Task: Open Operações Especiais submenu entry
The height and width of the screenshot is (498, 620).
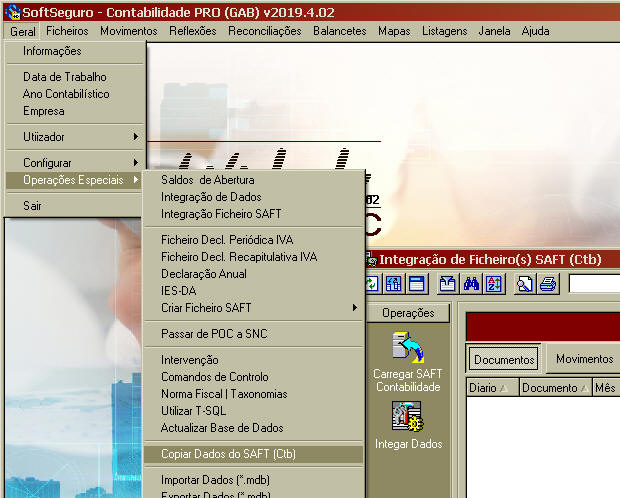Action: (x=74, y=180)
